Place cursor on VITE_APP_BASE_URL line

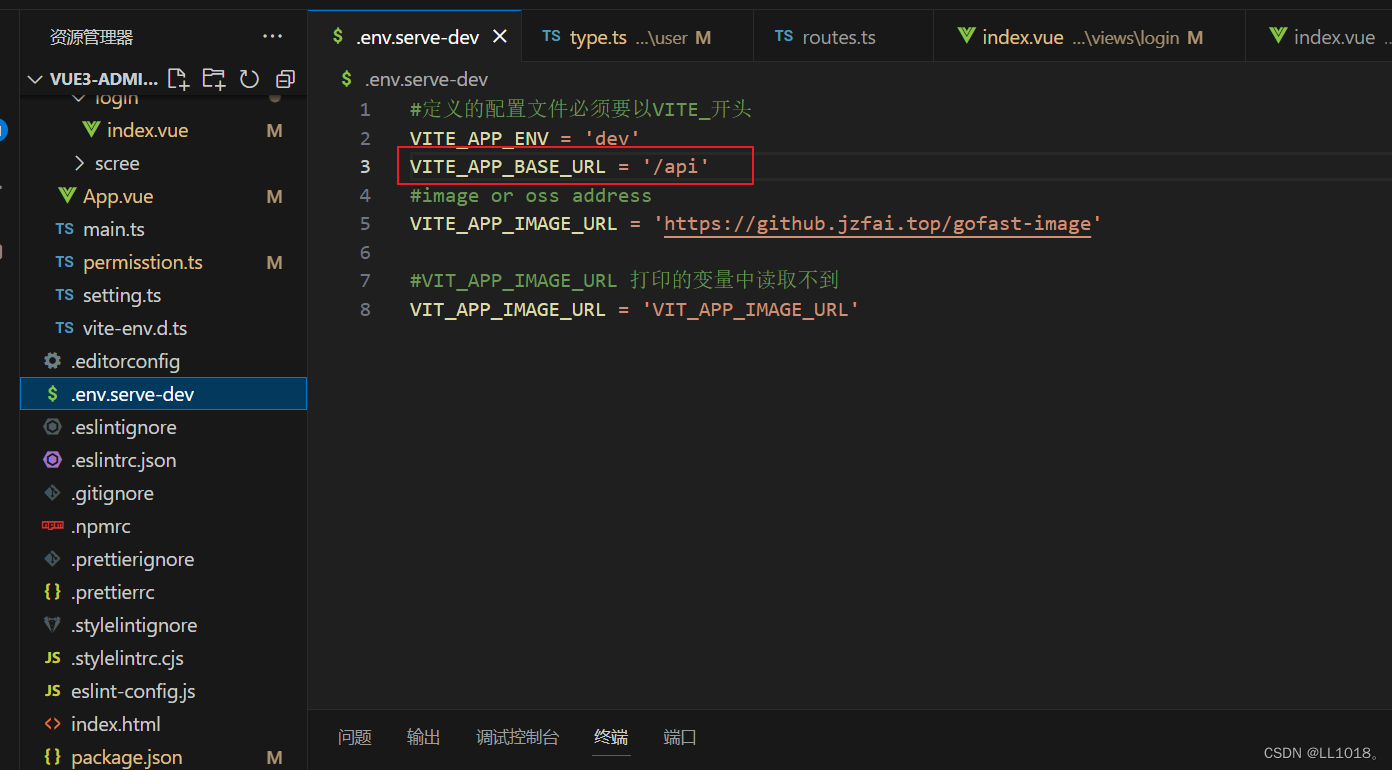click(x=559, y=166)
